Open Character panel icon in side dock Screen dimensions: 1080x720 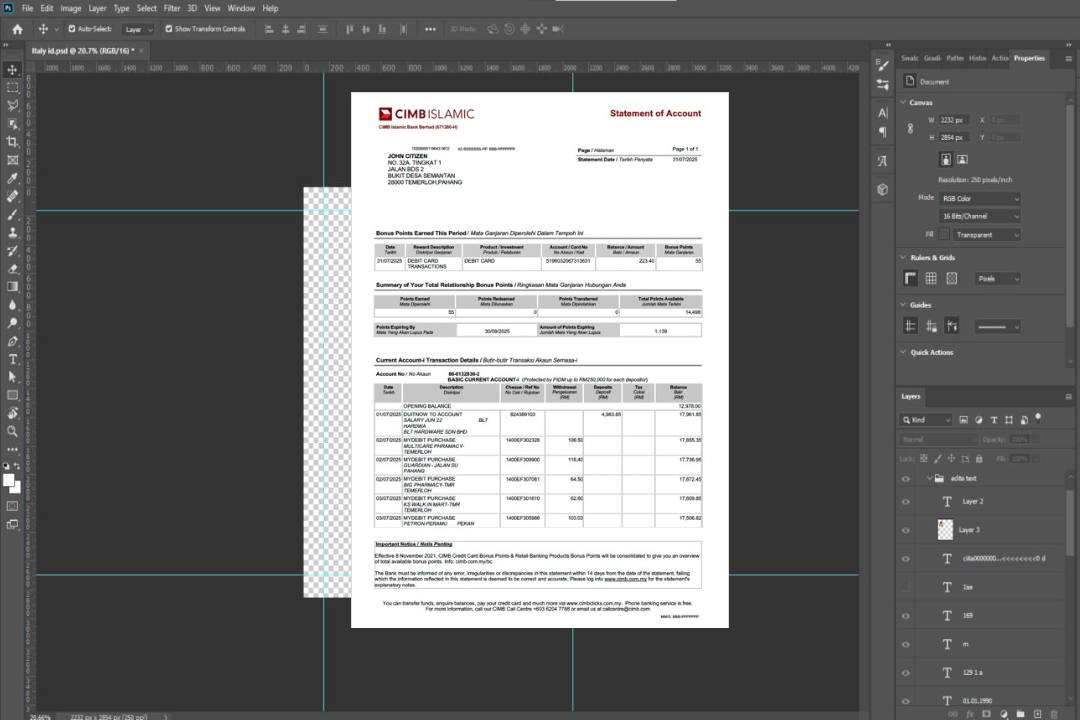point(883,112)
